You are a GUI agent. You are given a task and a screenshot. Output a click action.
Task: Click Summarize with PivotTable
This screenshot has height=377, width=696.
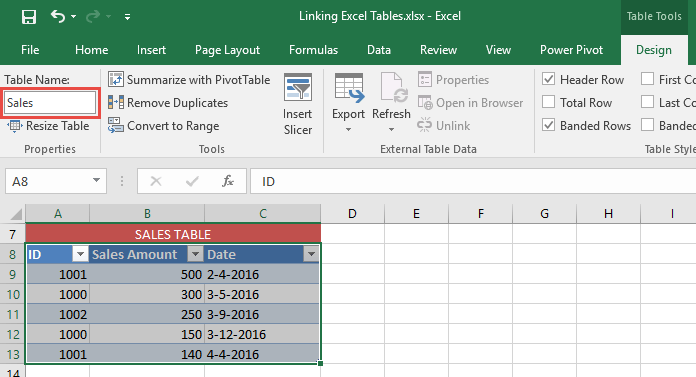tap(189, 79)
